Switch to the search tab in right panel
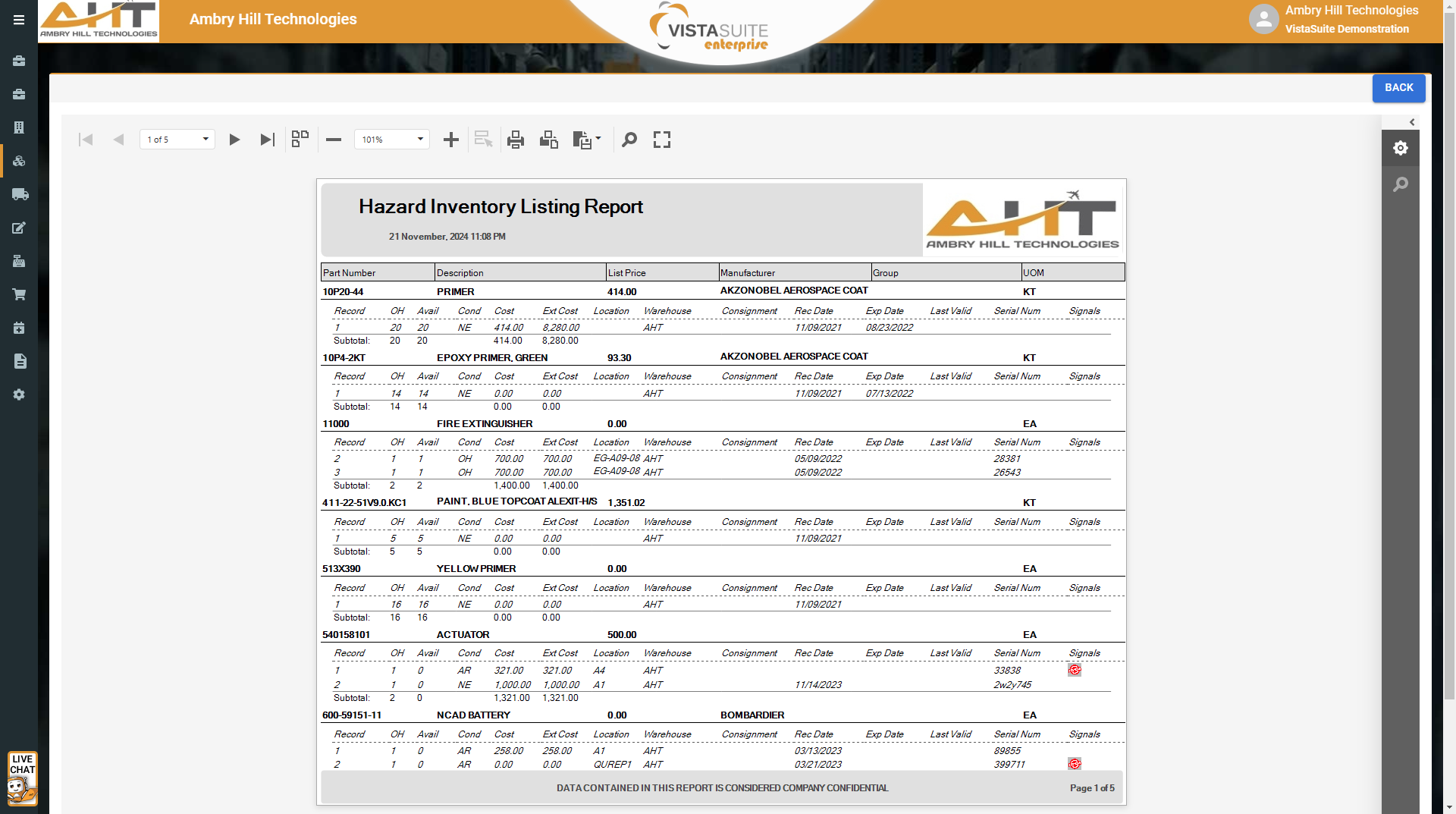The height and width of the screenshot is (814, 1456). click(1400, 184)
